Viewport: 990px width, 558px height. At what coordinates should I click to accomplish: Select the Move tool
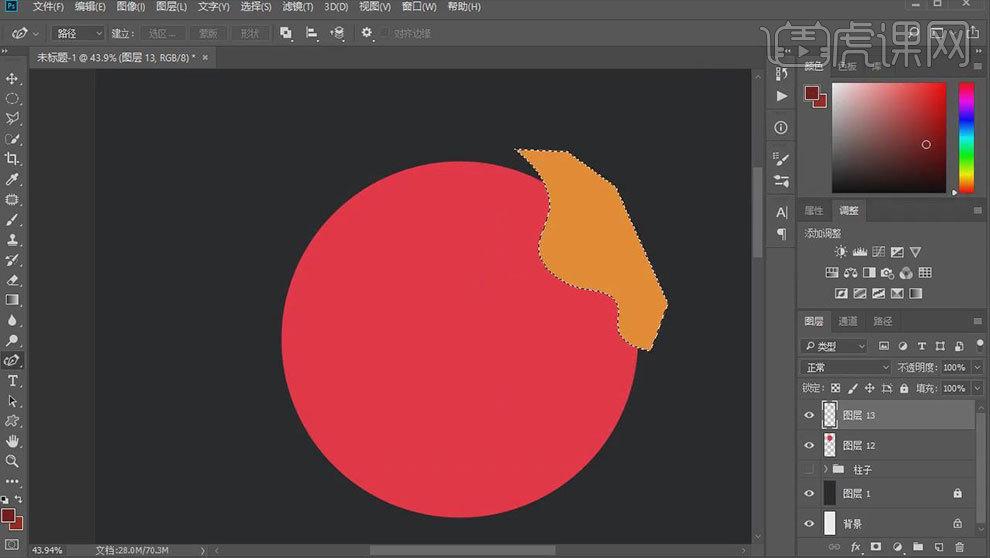12,78
